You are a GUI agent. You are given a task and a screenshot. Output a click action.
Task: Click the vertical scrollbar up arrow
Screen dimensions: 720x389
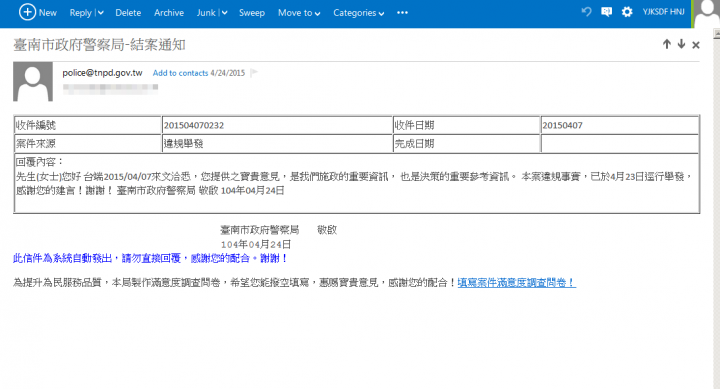[717, 34]
